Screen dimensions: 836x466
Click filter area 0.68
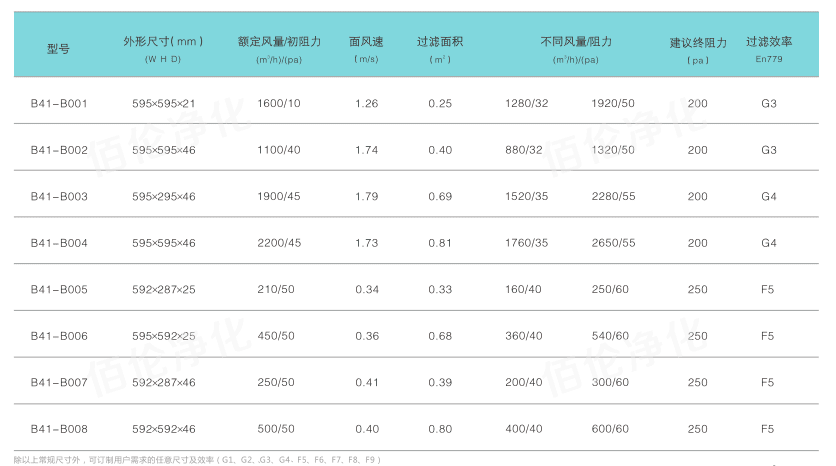[x=440, y=336]
